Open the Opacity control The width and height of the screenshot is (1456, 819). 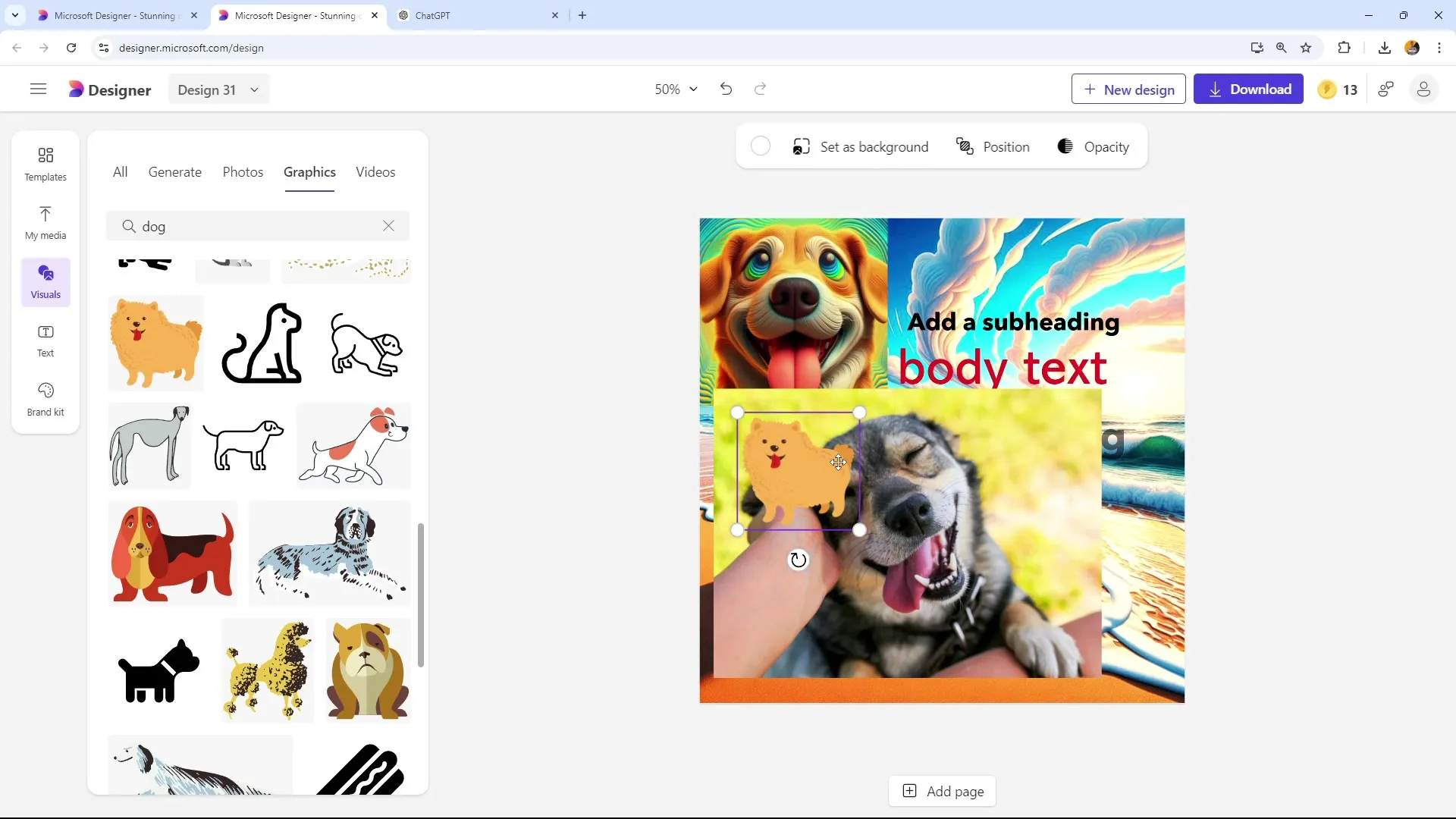(x=1093, y=147)
